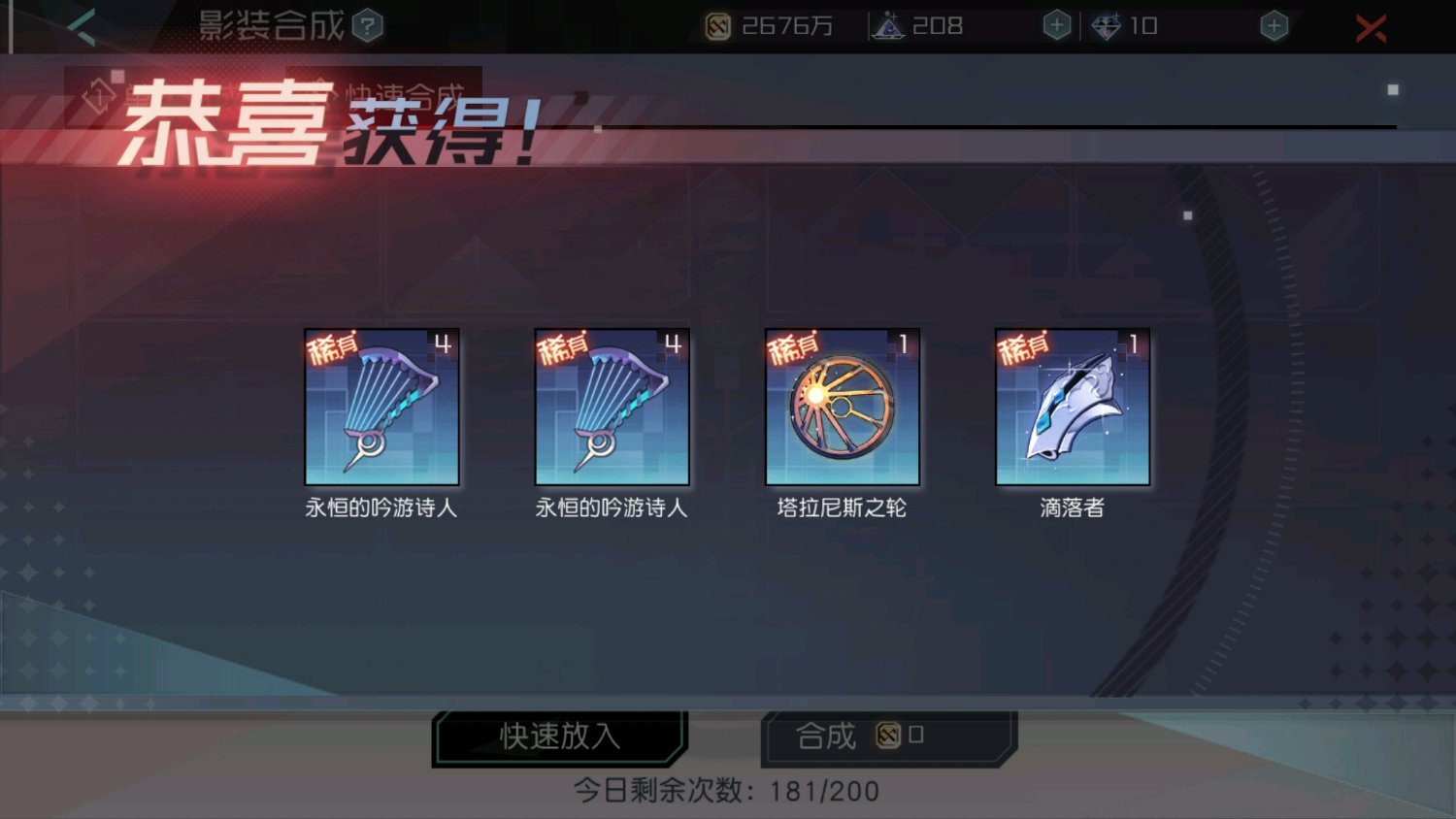Click the 快速放入 button
1456x819 pixels.
560,737
